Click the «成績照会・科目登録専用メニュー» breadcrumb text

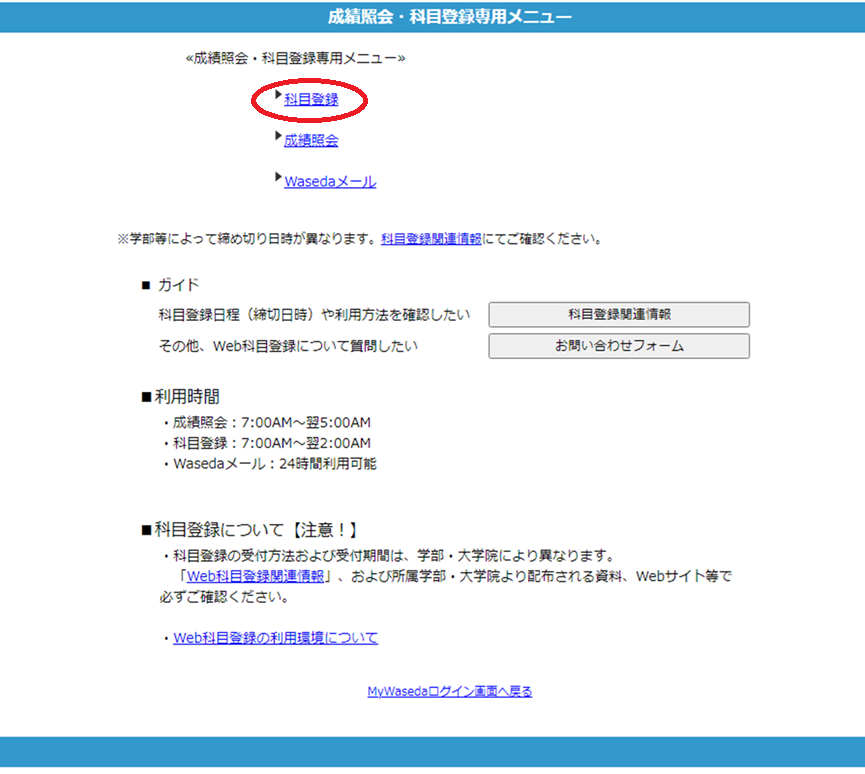(x=296, y=59)
